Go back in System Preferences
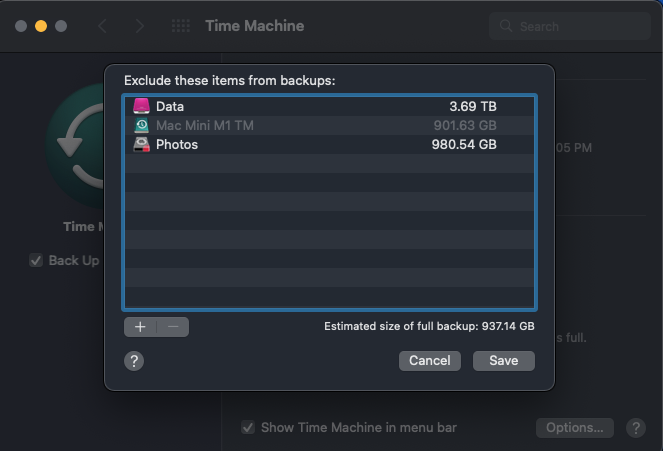The height and width of the screenshot is (451, 663). [103, 26]
